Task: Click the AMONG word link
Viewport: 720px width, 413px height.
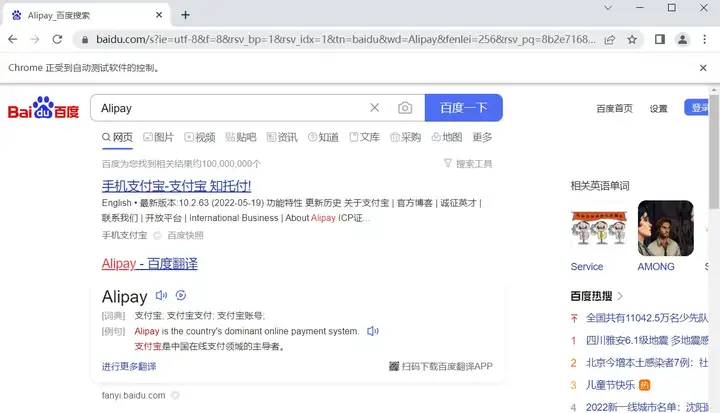Action: tap(656, 266)
